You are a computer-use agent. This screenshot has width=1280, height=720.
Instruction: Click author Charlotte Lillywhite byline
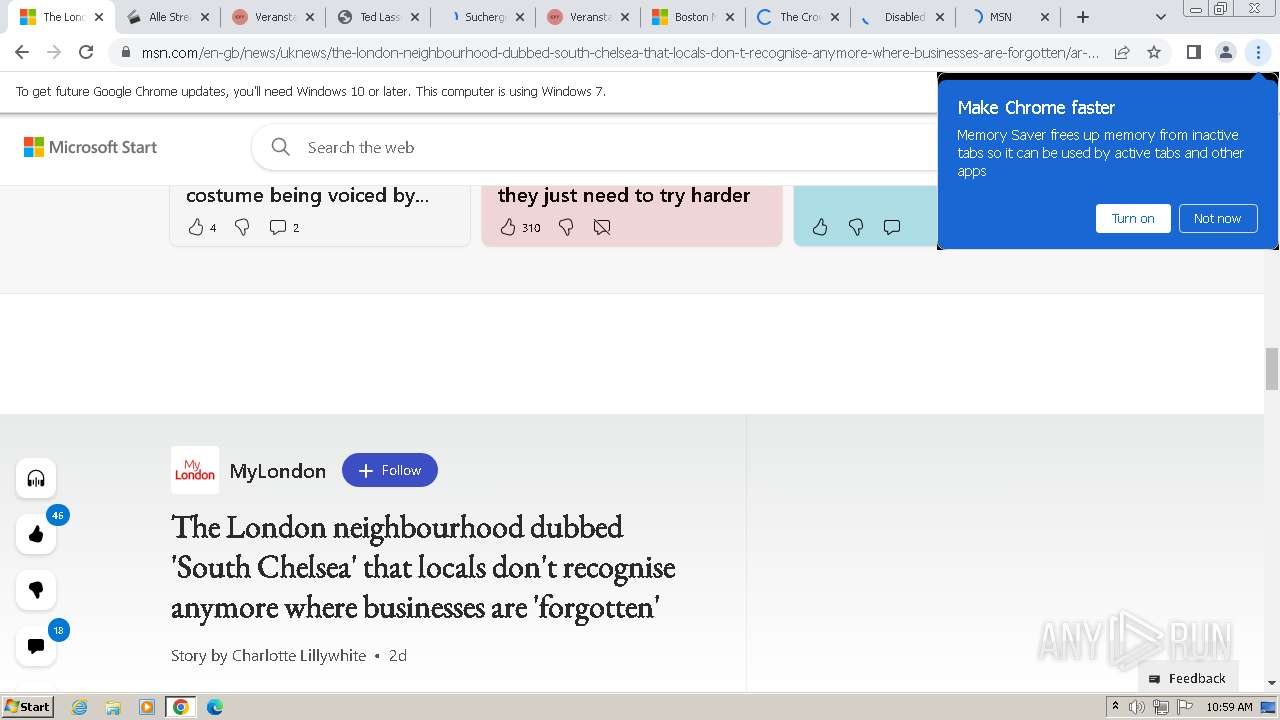(x=299, y=655)
